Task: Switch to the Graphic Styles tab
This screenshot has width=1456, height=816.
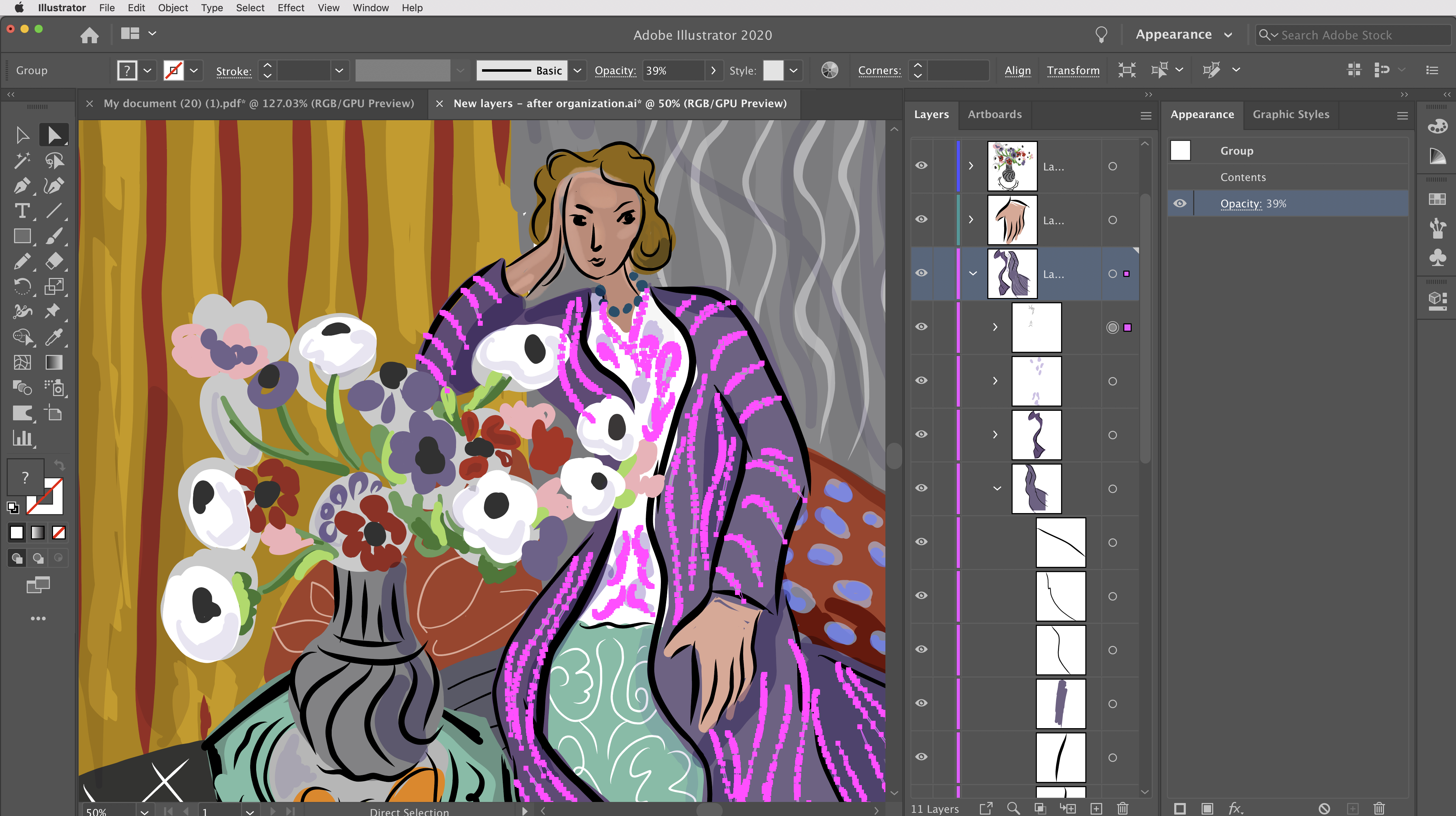Action: [1291, 114]
